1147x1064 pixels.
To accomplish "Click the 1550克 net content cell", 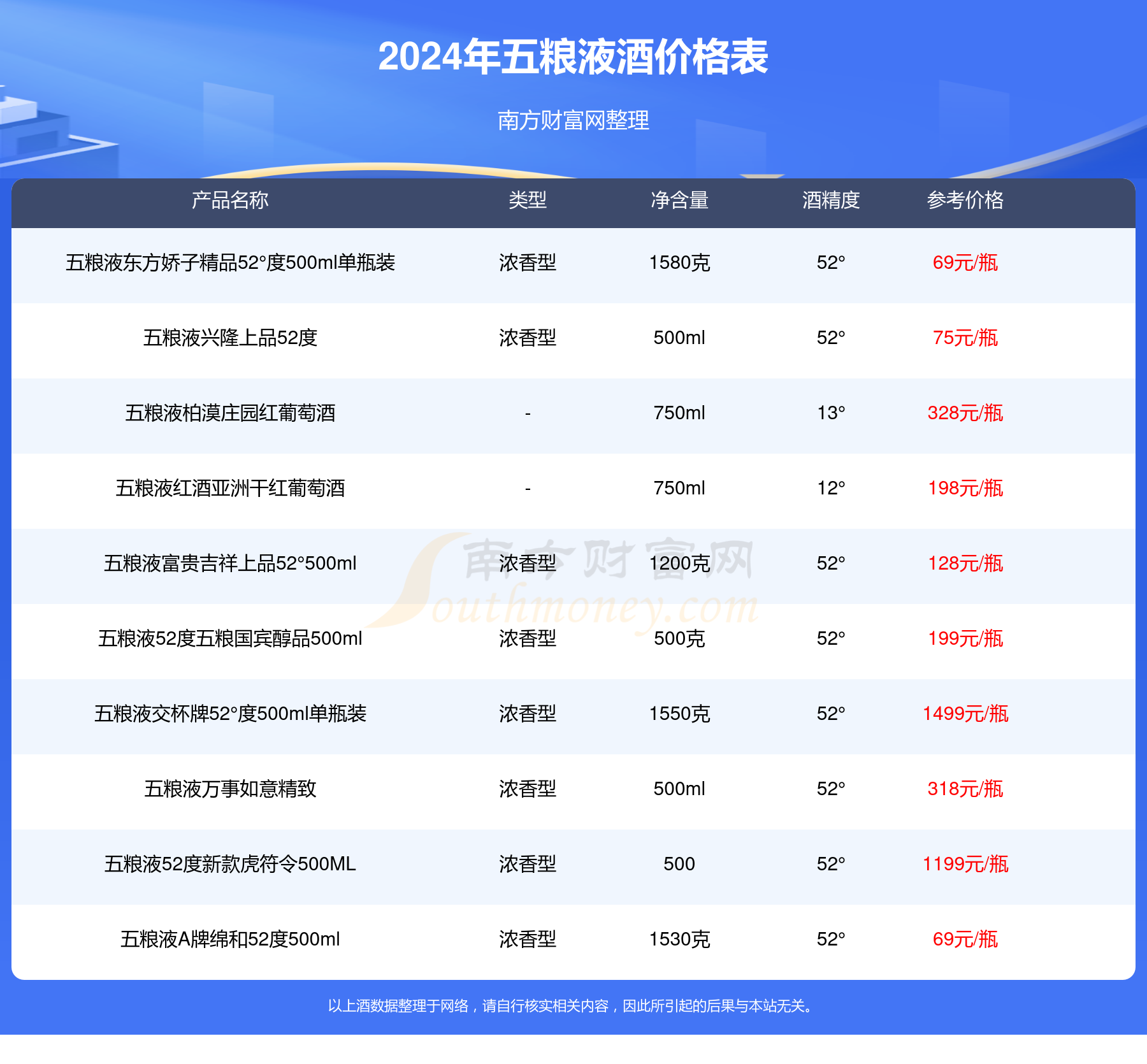I will pos(679,714).
